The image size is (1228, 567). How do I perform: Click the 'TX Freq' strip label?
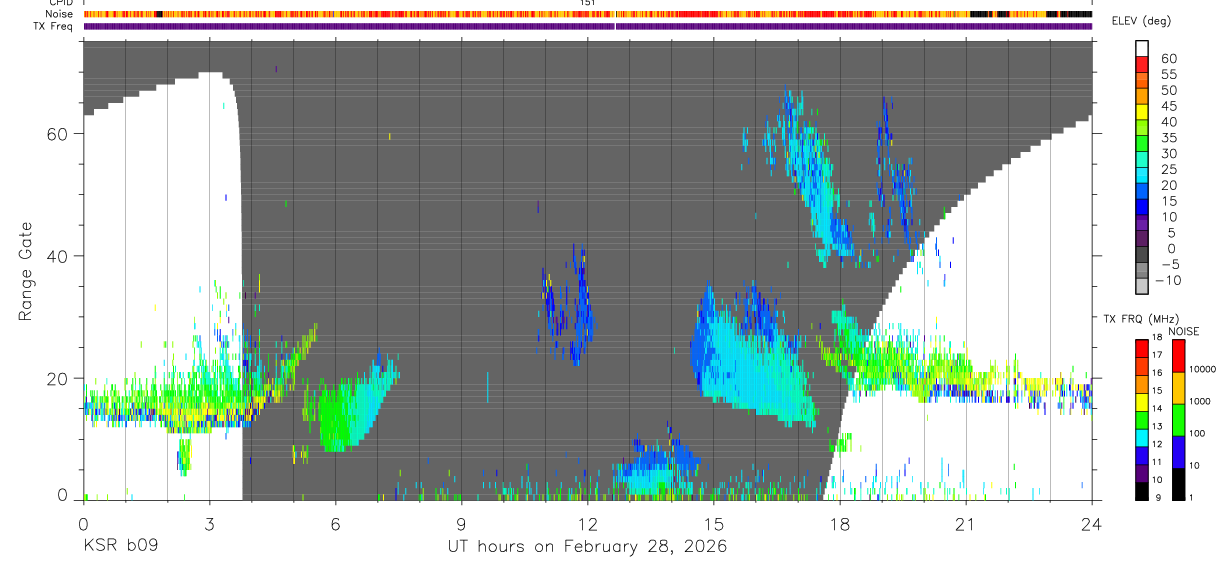[x=53, y=26]
